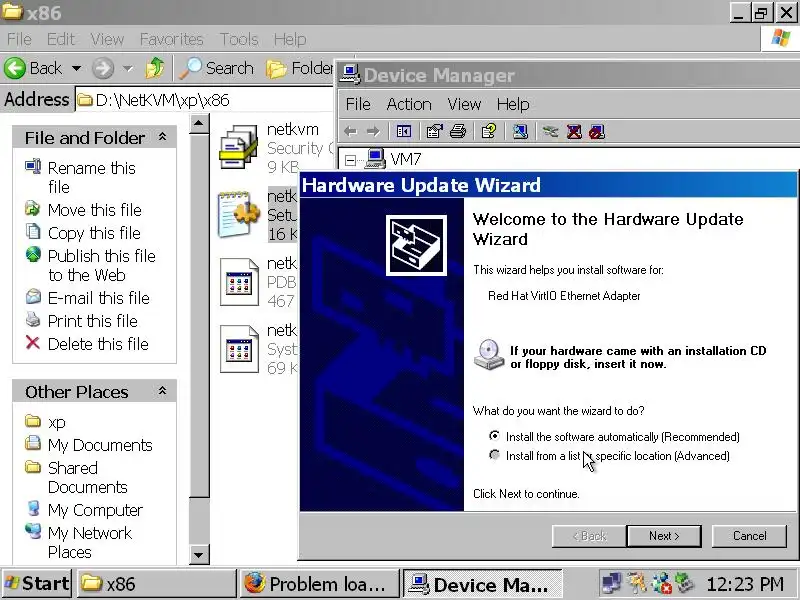Click the Rename this file link
Viewport: 800px width, 600px height.
coord(91,177)
